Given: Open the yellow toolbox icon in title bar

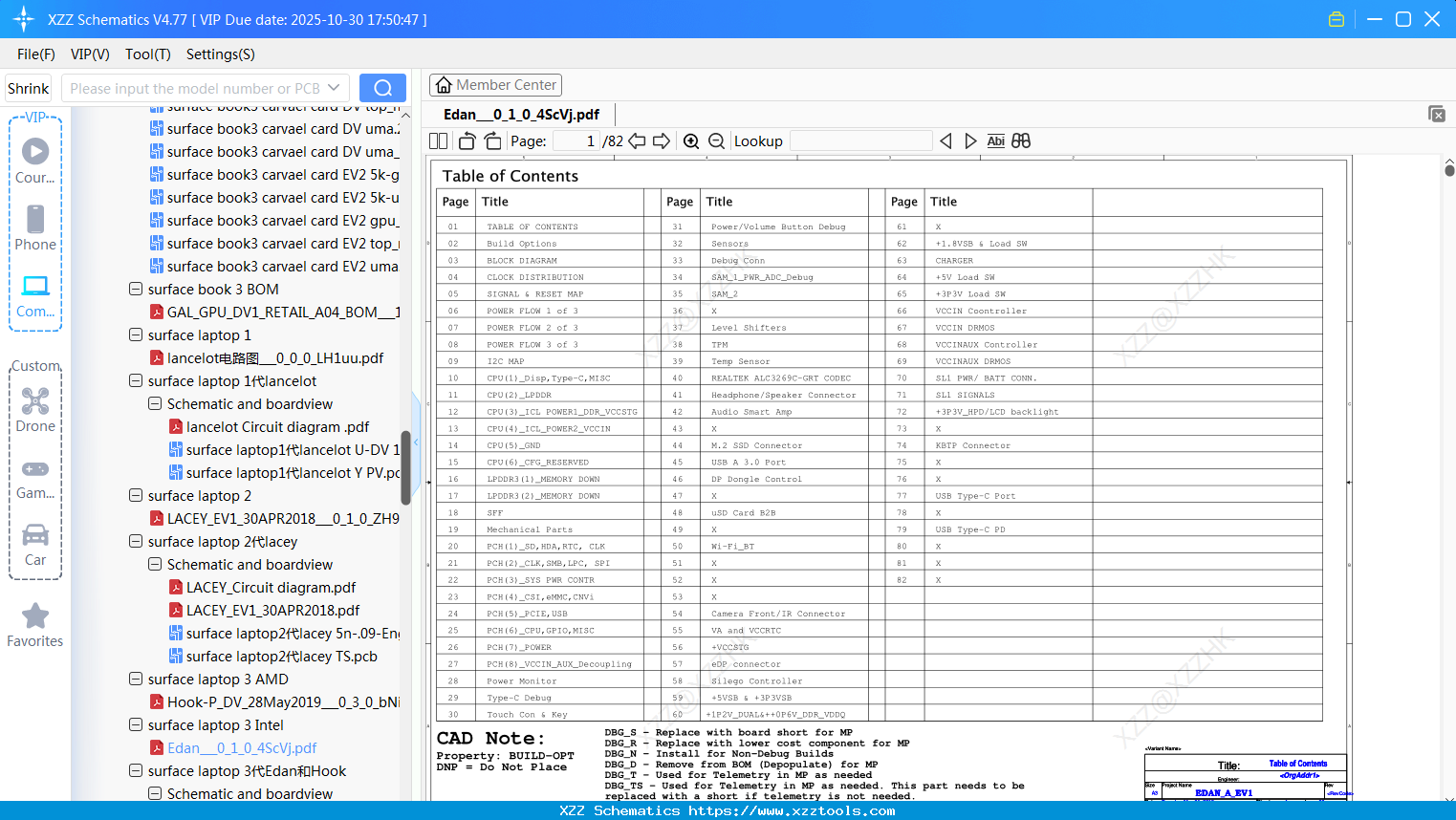Looking at the screenshot, I should pos(1336,19).
